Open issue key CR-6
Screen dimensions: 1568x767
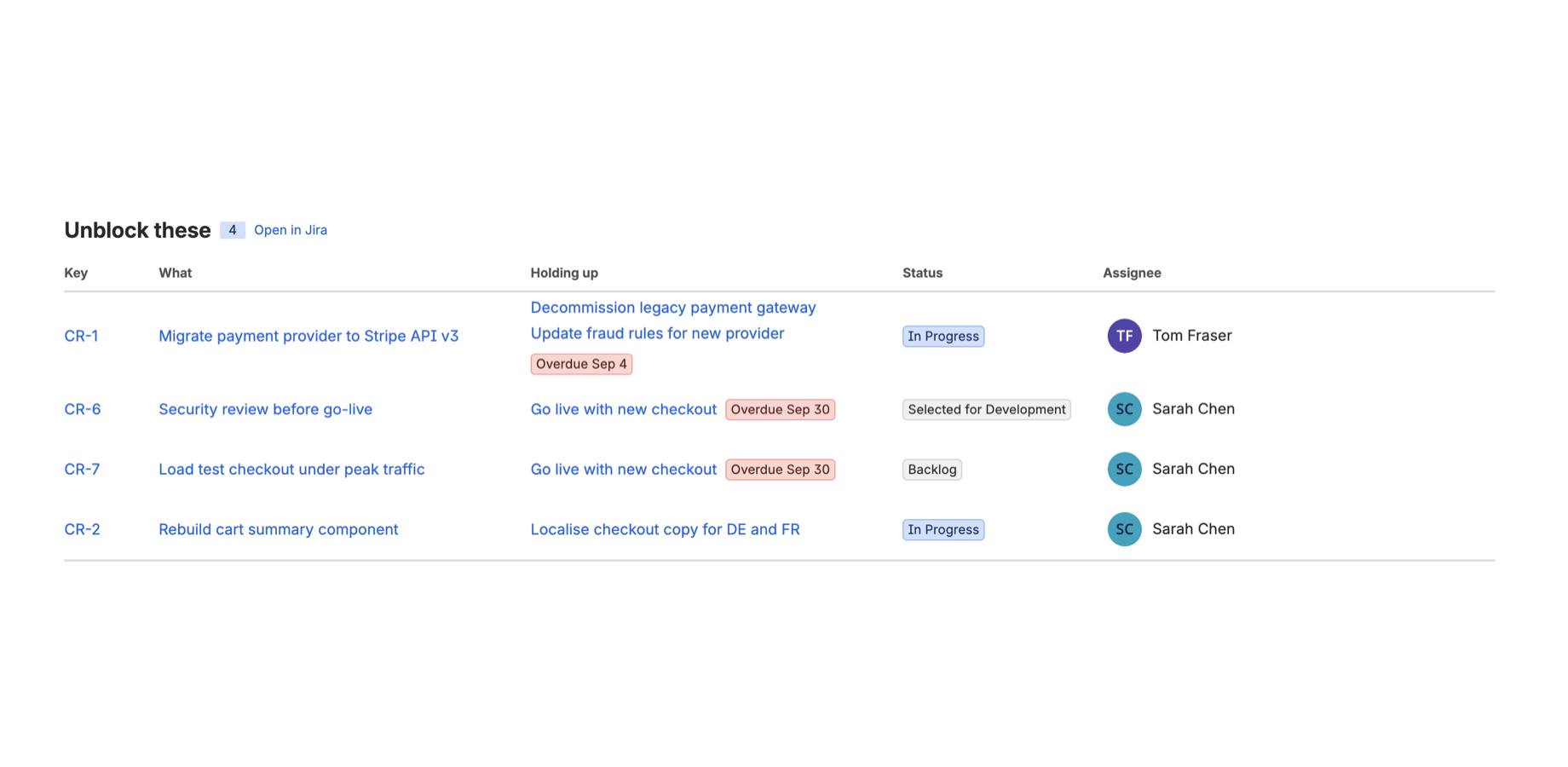(83, 409)
